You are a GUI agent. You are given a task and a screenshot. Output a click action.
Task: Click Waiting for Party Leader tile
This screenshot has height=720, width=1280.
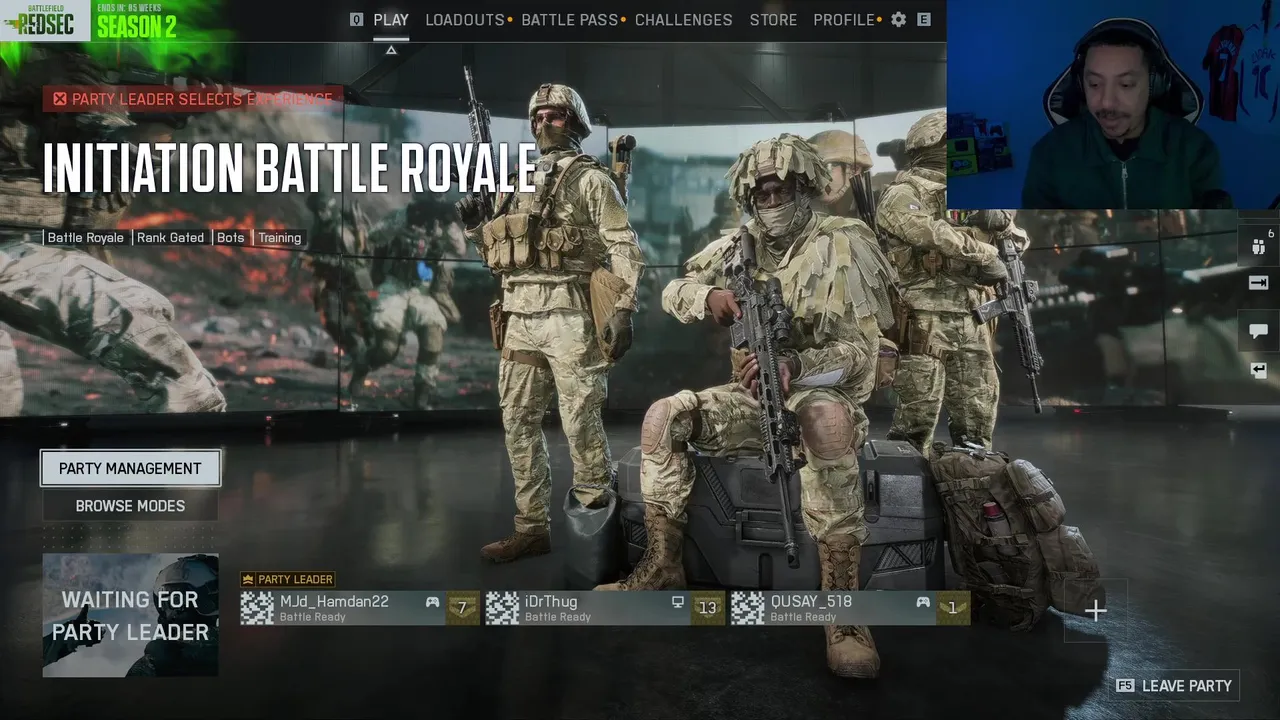point(130,615)
